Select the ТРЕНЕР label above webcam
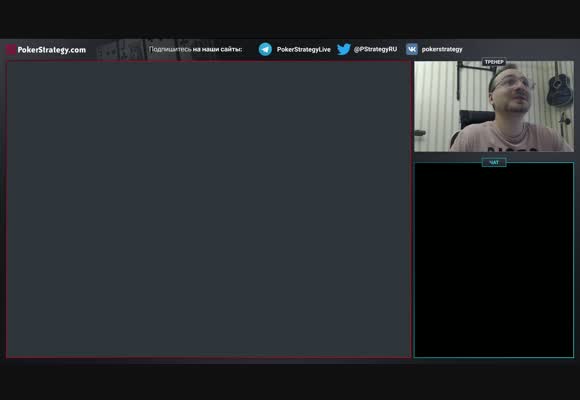Screen dimensions: 580x400 tap(494, 62)
